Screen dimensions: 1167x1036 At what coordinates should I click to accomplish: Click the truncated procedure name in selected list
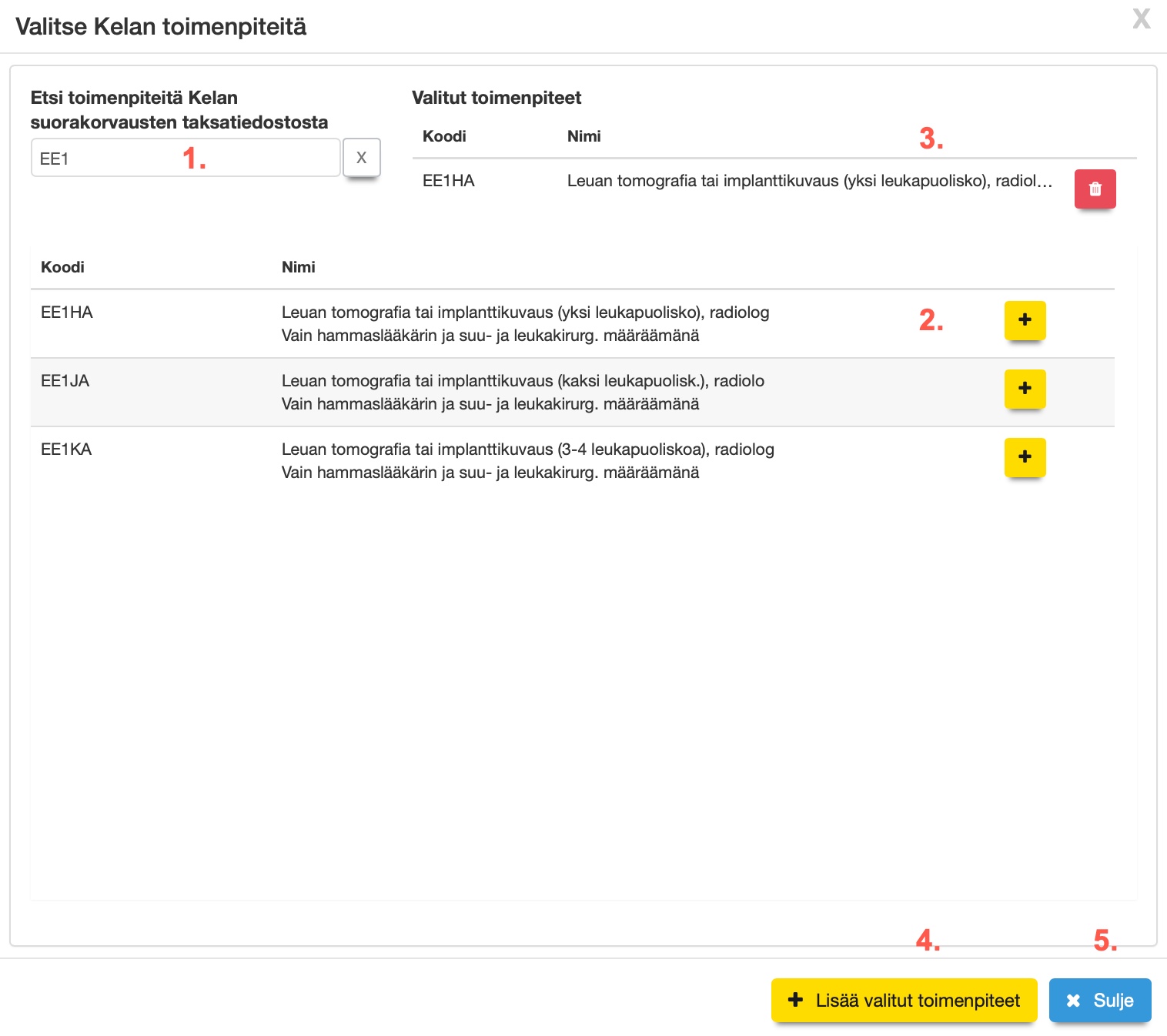pos(808,181)
